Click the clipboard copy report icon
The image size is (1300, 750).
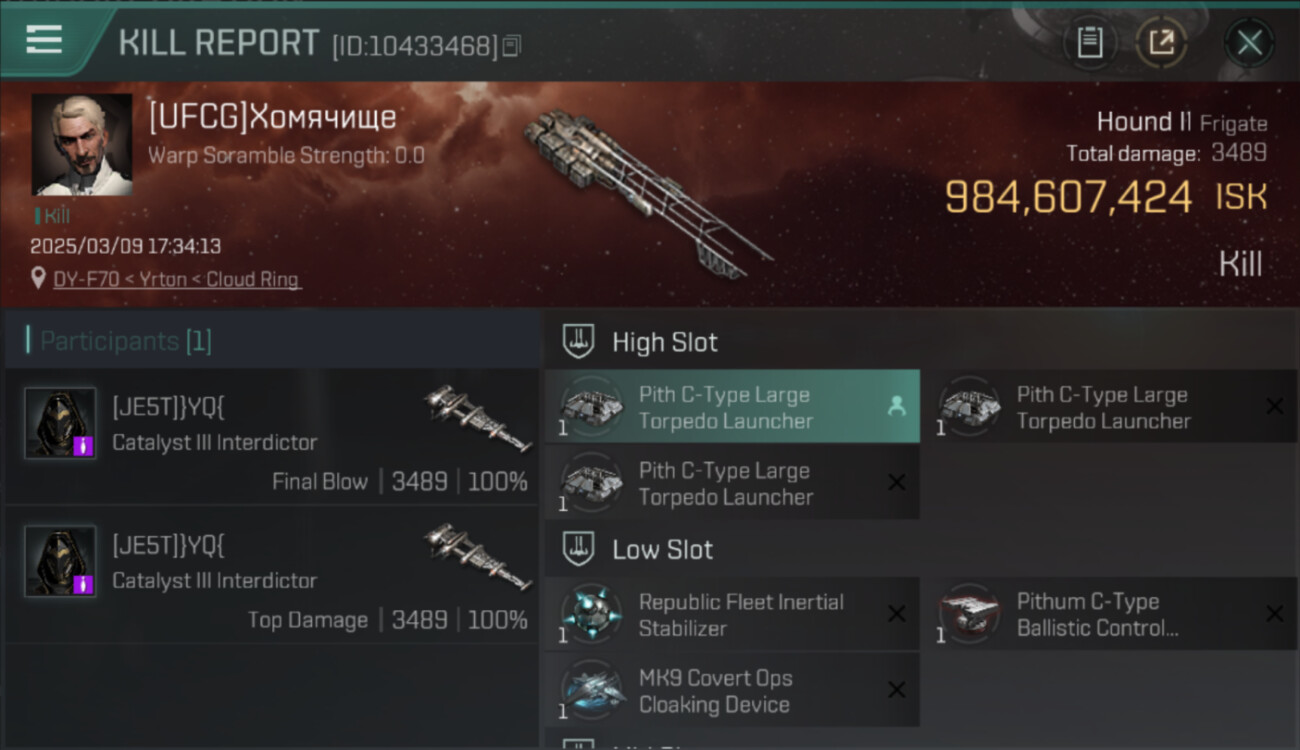(1090, 43)
